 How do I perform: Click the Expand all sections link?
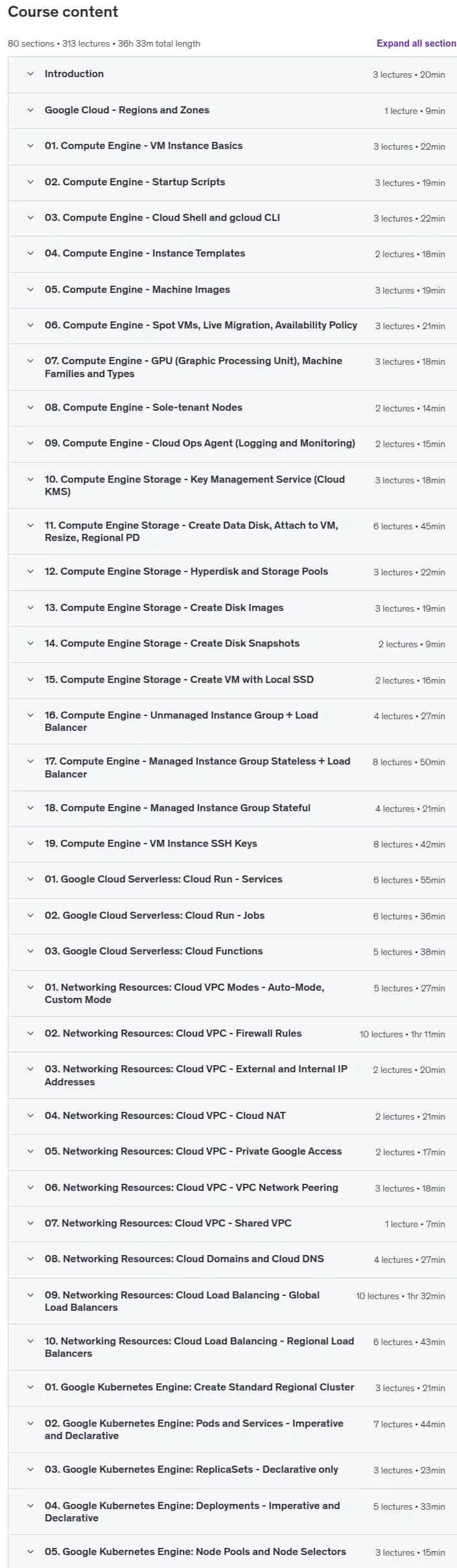[x=416, y=43]
